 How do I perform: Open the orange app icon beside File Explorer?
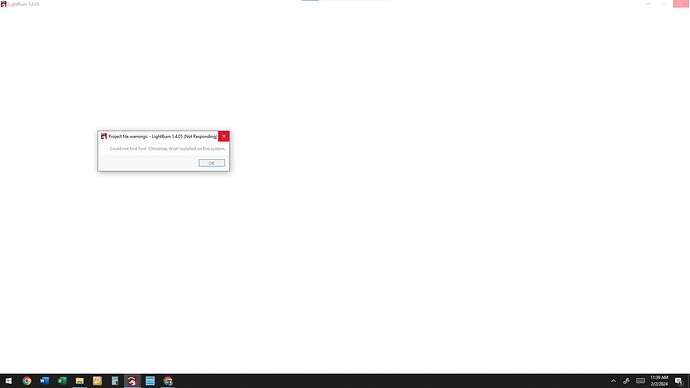pos(97,381)
